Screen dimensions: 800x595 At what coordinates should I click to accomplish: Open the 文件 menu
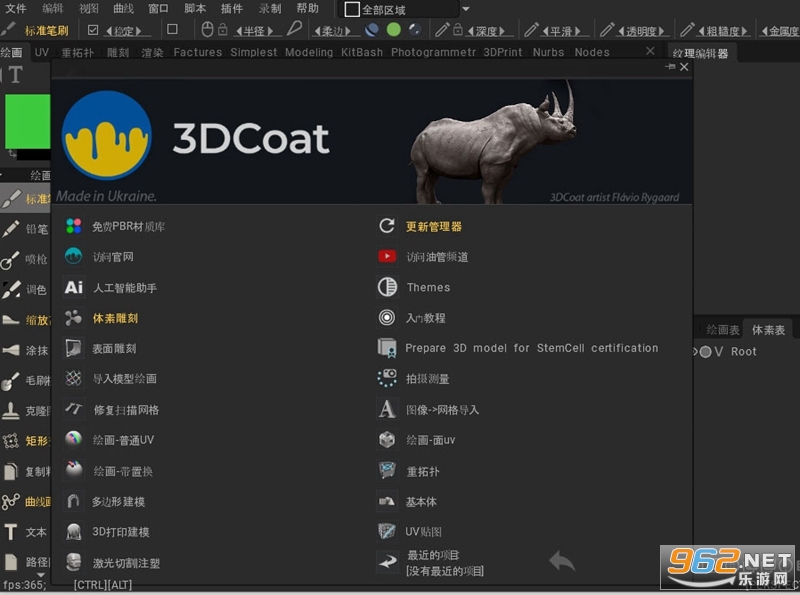point(16,9)
